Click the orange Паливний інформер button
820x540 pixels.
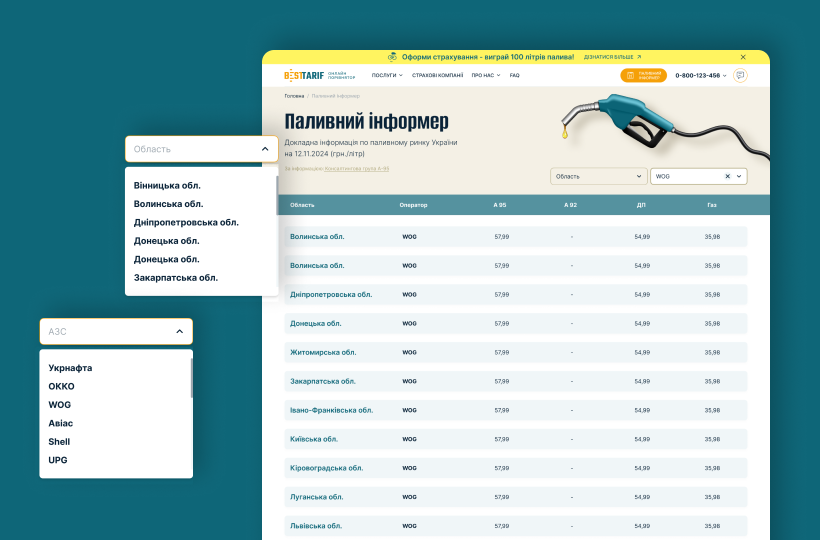click(643, 75)
